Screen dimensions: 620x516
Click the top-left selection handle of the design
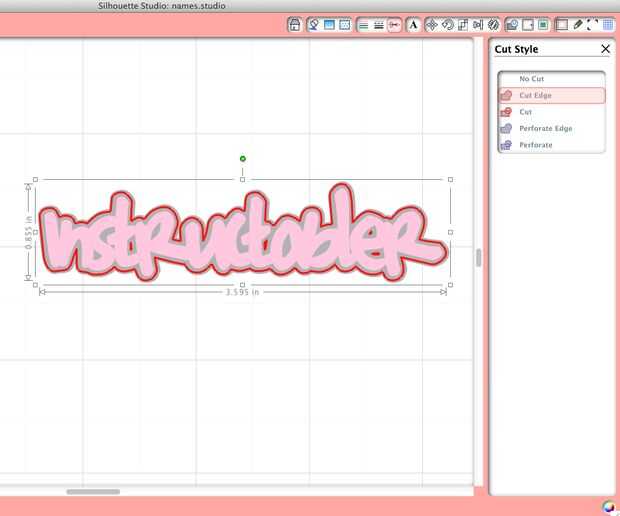coord(35,180)
